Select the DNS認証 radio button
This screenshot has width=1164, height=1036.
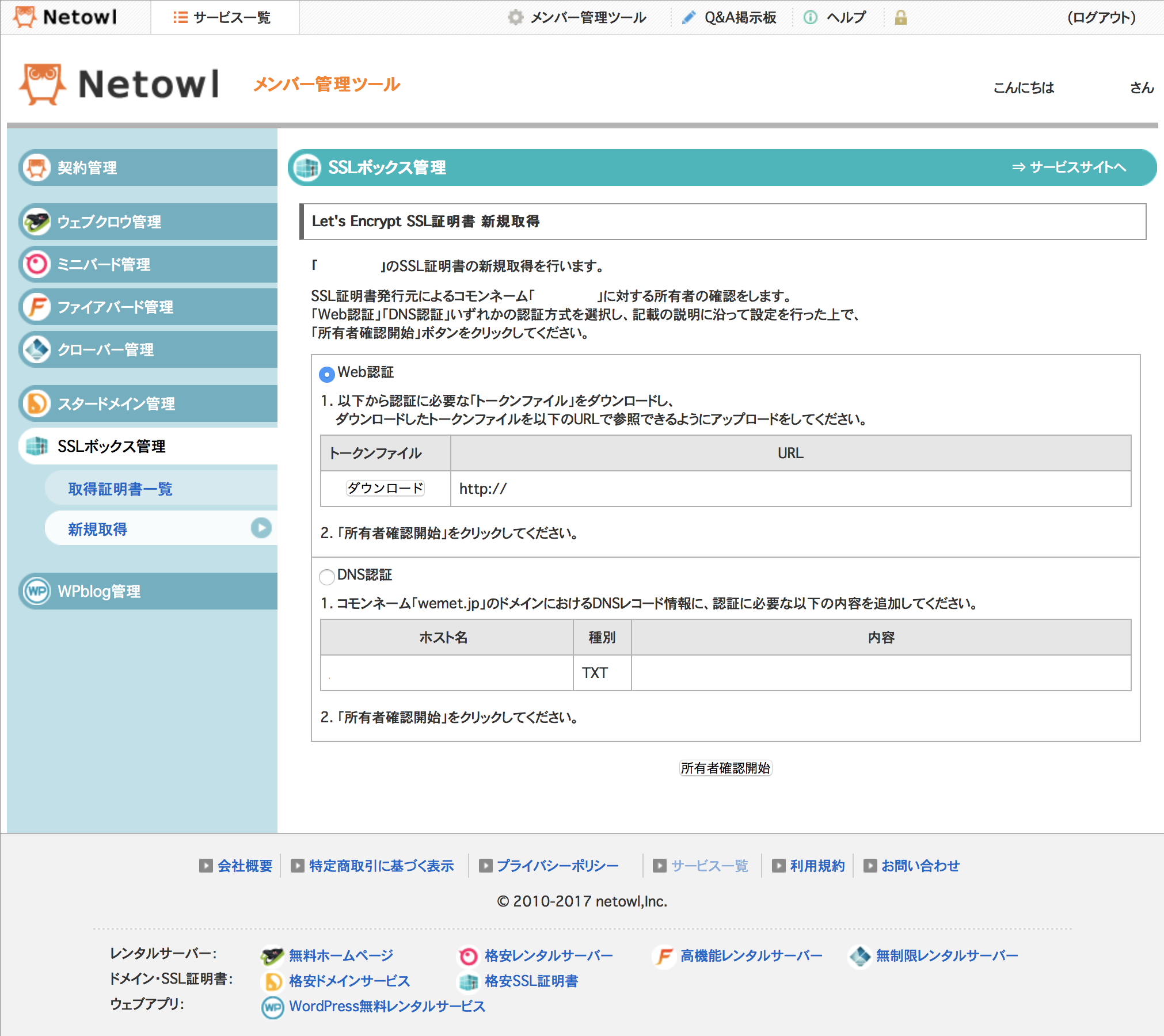[x=326, y=576]
